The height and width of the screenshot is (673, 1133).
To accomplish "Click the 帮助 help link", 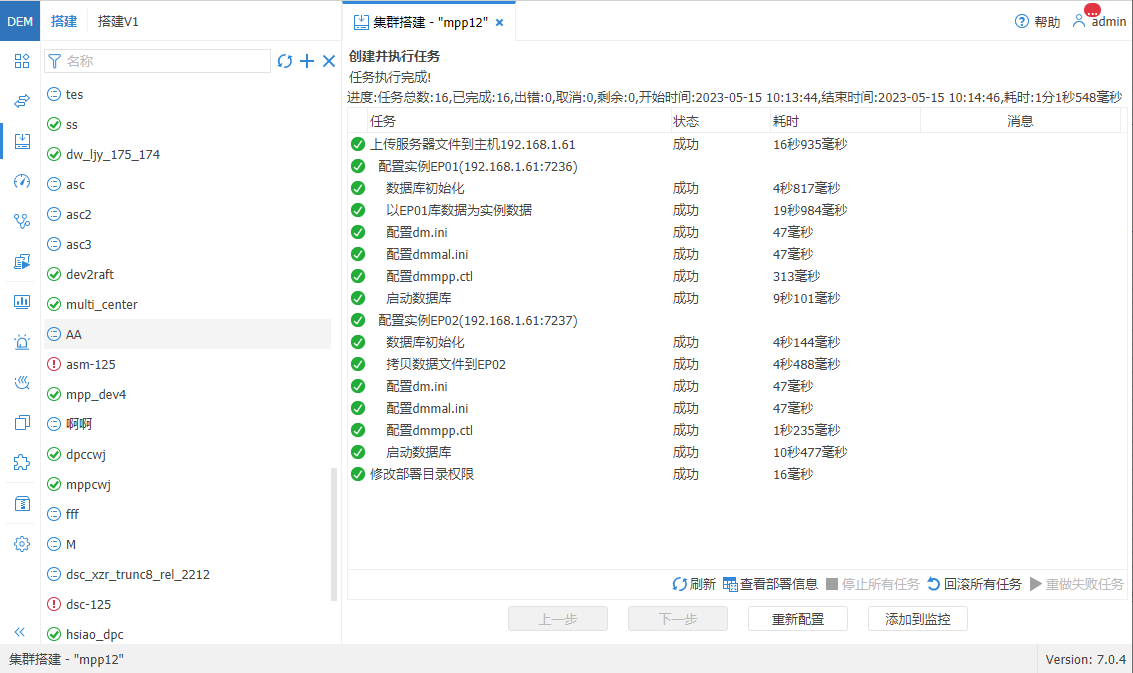I will (x=1037, y=21).
